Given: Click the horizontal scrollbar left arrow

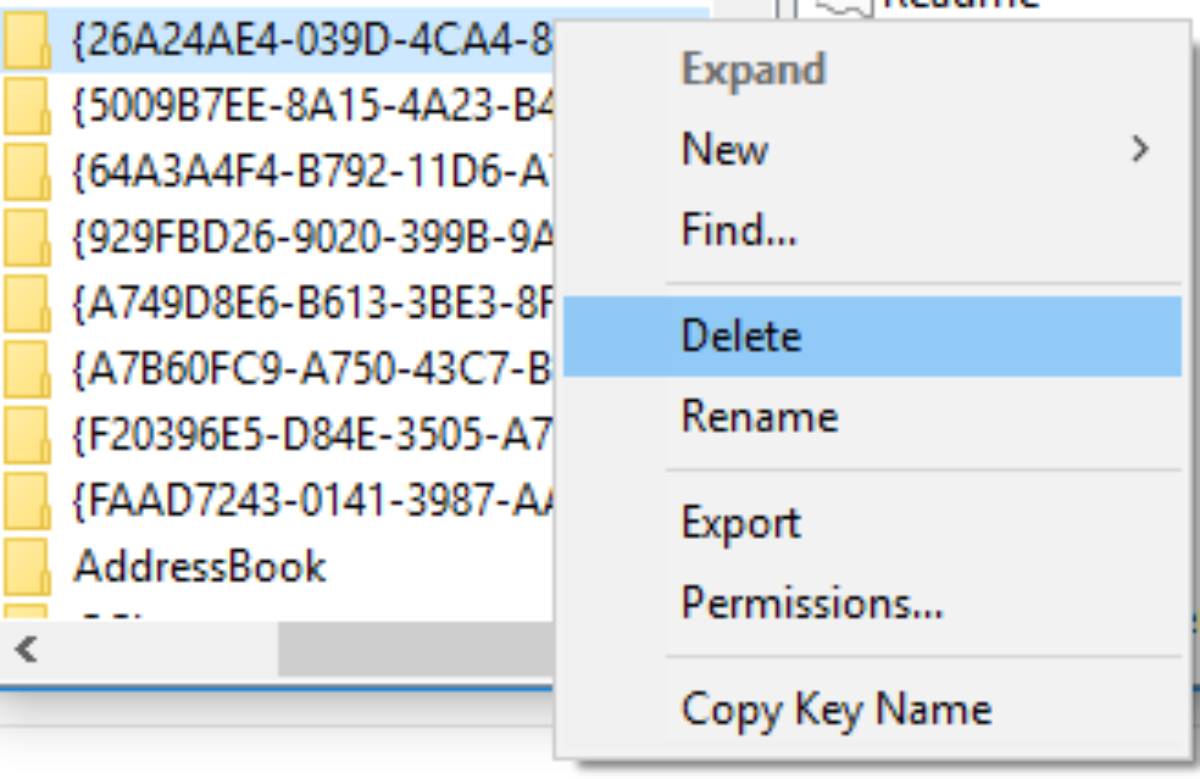Looking at the screenshot, I should pos(27,651).
